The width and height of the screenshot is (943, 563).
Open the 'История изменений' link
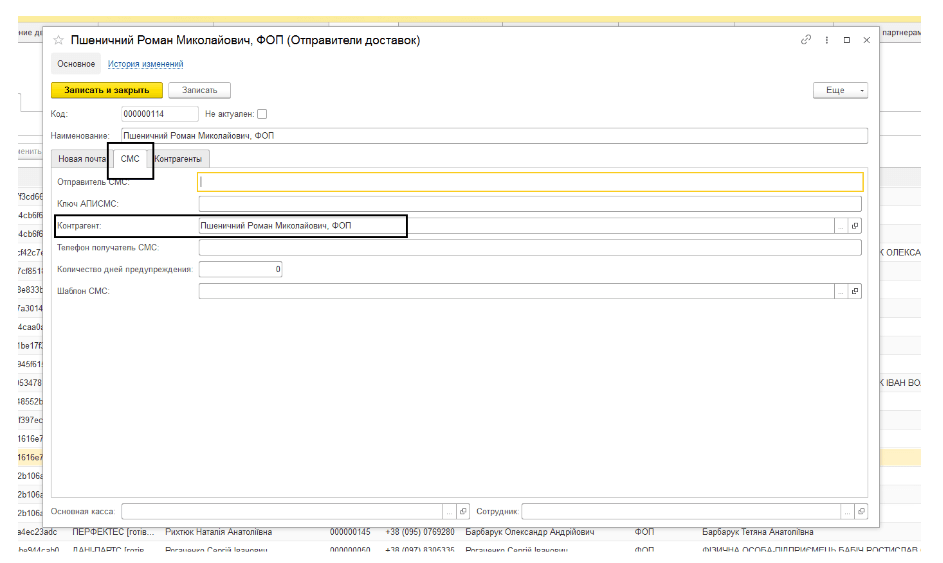[146, 64]
